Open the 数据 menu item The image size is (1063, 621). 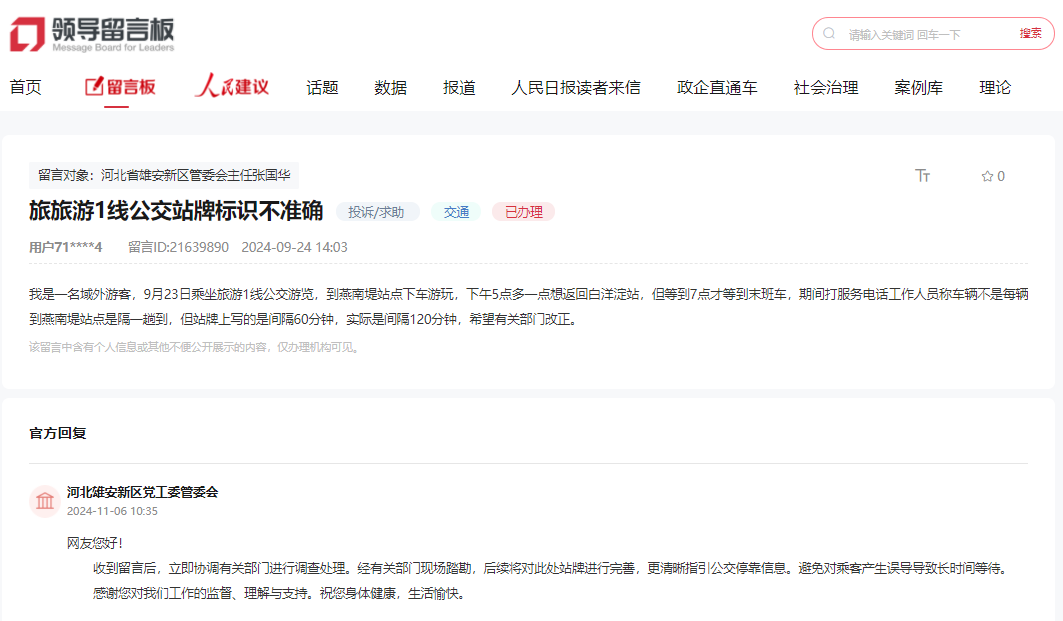[x=390, y=87]
